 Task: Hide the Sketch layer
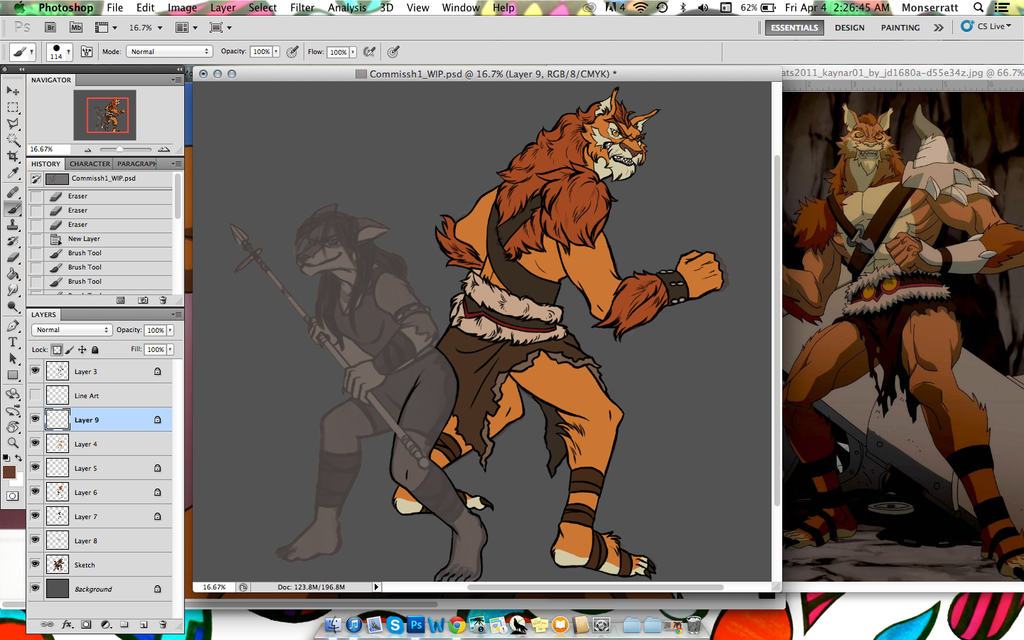pos(35,564)
